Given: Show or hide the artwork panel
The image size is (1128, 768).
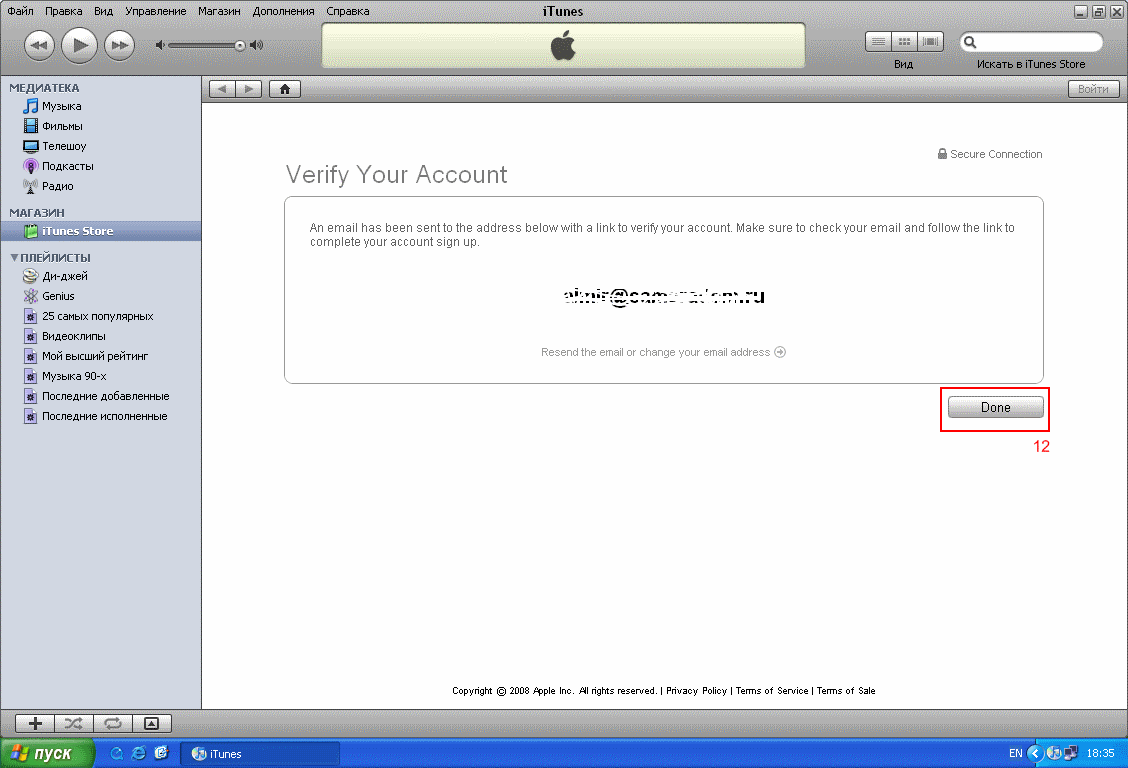Looking at the screenshot, I should pyautogui.click(x=151, y=723).
